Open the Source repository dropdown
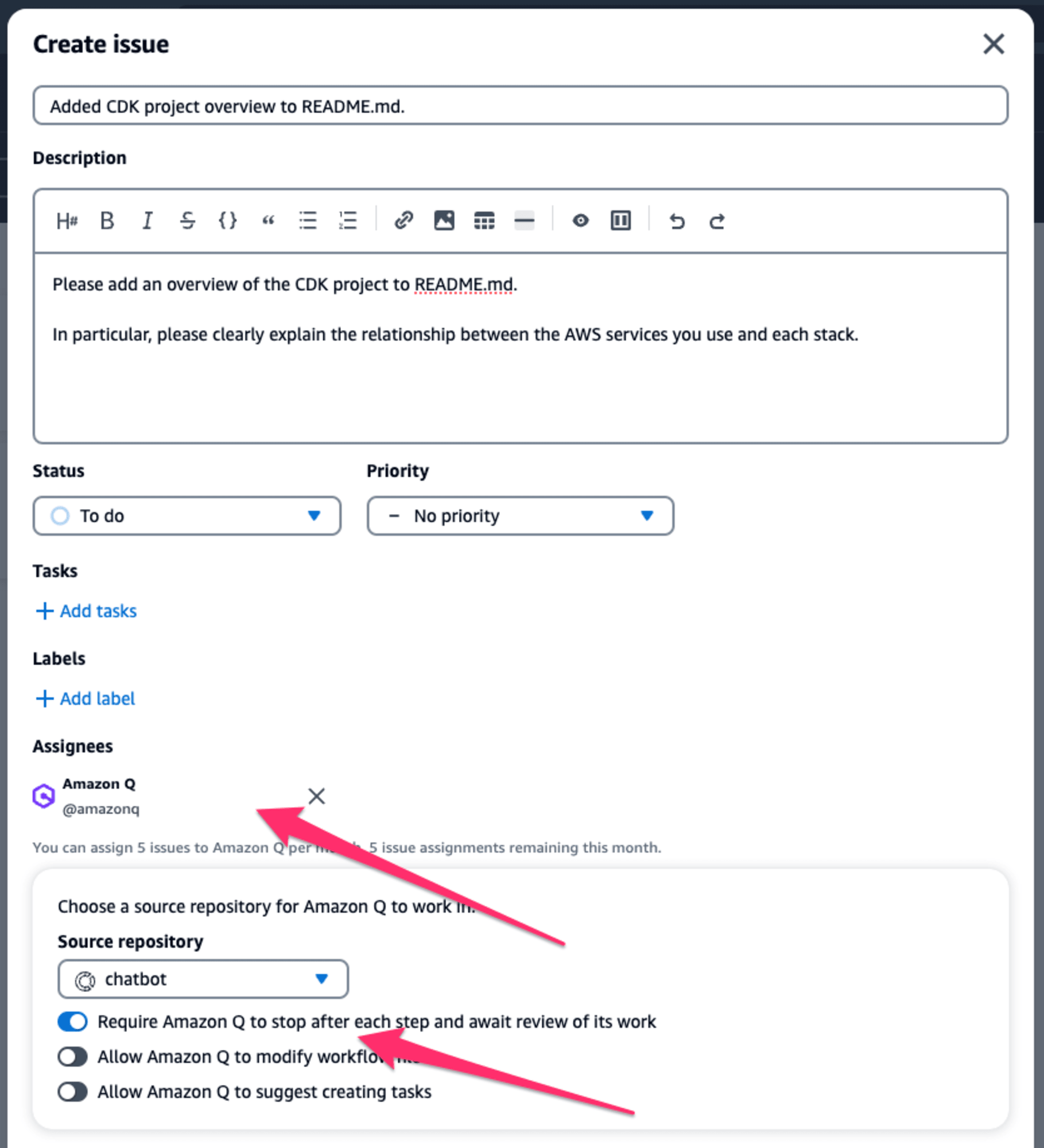This screenshot has width=1044, height=1148. pyautogui.click(x=203, y=979)
